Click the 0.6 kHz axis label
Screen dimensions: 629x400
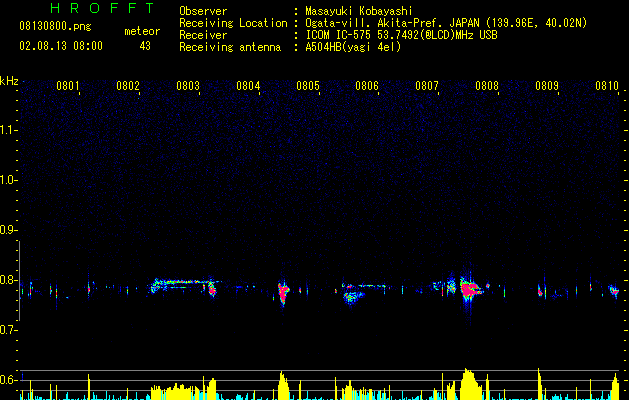coord(8,380)
